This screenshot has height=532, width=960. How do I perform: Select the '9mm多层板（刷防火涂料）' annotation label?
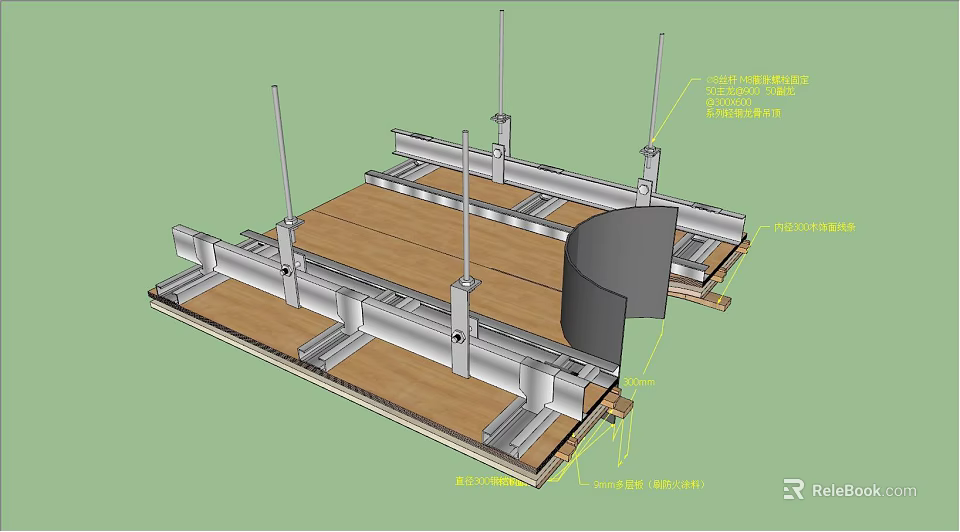tap(650, 484)
